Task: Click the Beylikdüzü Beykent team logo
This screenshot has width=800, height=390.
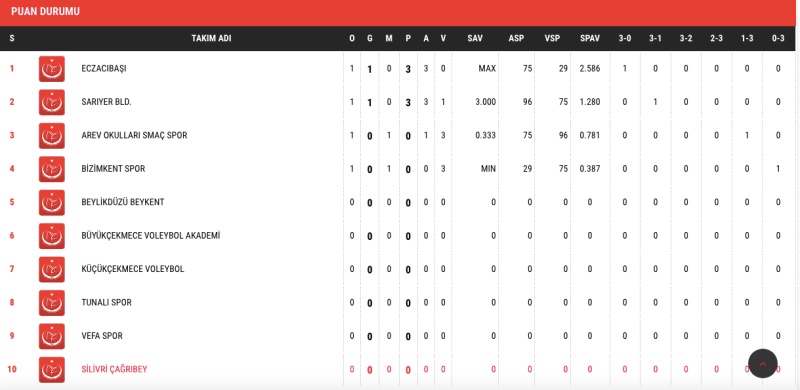Action: click(x=52, y=202)
